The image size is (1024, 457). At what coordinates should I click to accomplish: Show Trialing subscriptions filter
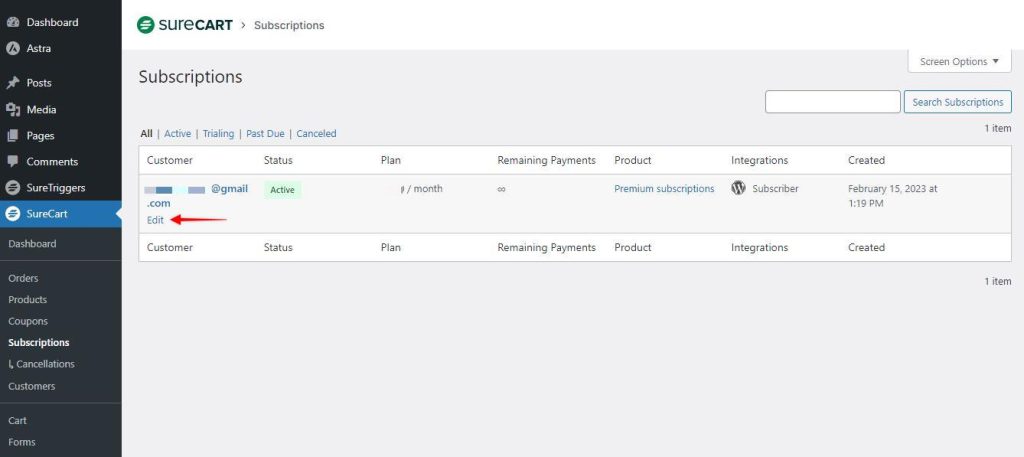click(218, 134)
